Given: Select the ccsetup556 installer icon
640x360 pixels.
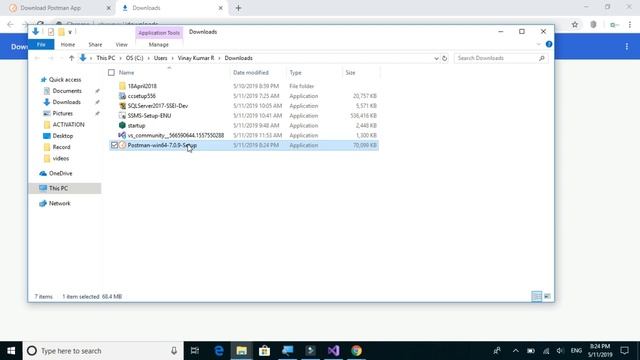Looking at the screenshot, I should (x=122, y=96).
